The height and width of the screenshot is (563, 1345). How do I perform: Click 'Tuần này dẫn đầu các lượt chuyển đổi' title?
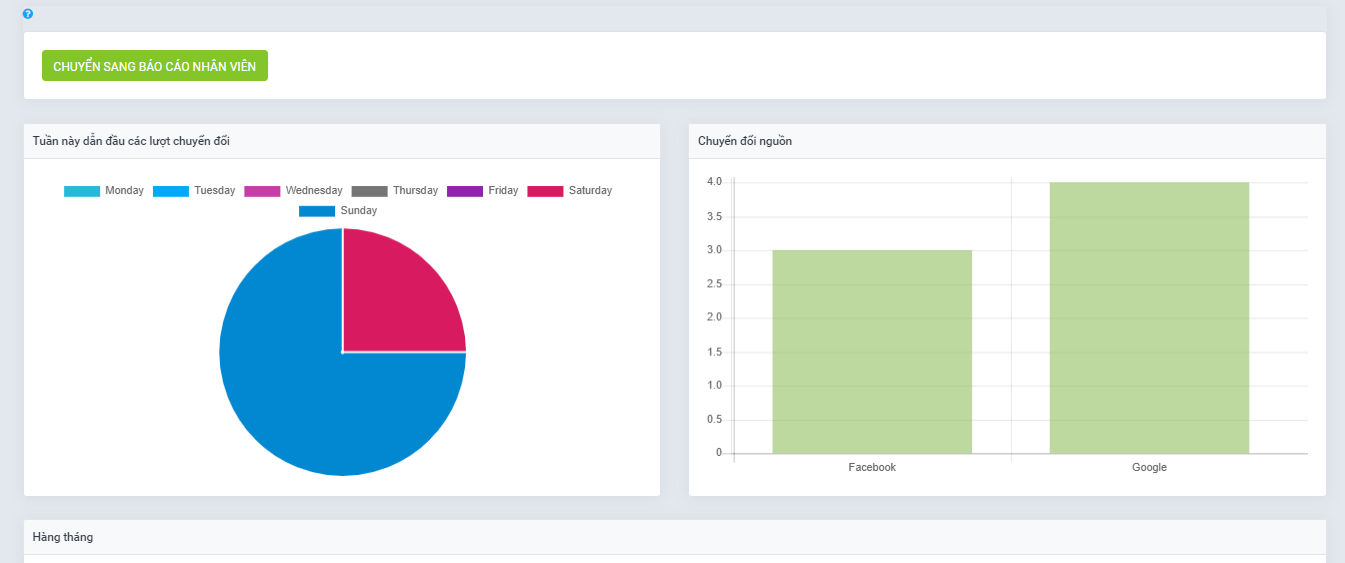(131, 141)
